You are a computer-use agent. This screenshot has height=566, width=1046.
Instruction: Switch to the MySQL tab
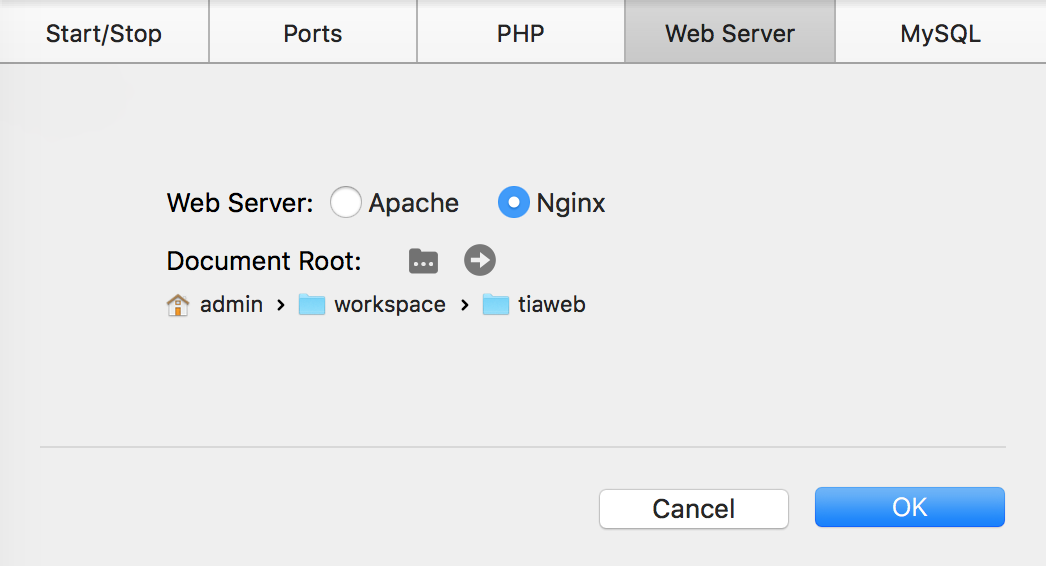[941, 31]
